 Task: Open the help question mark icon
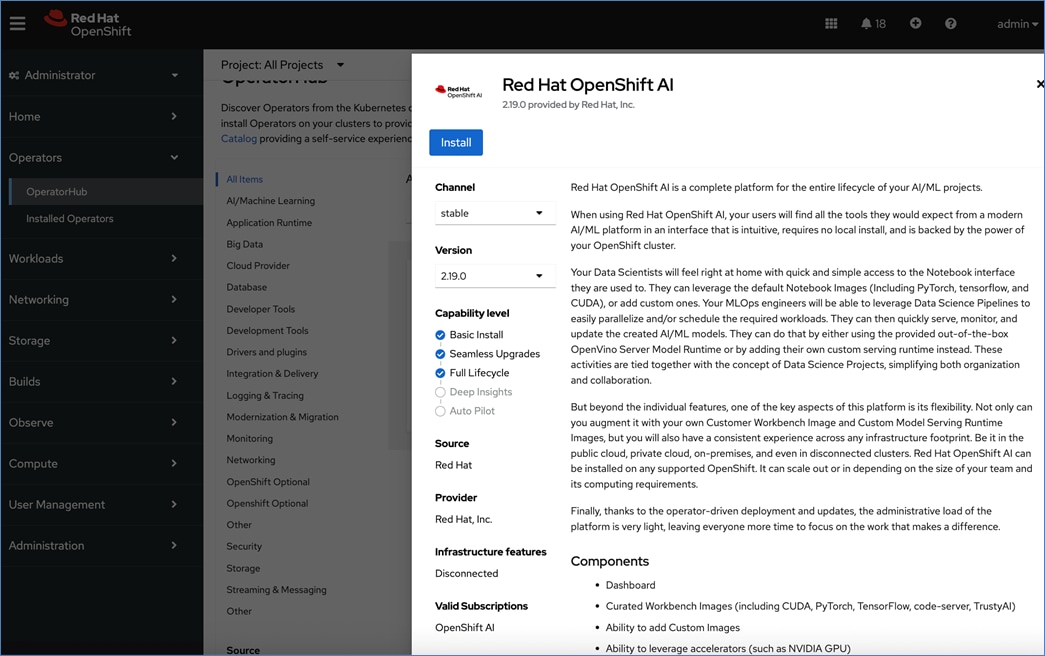[x=951, y=24]
